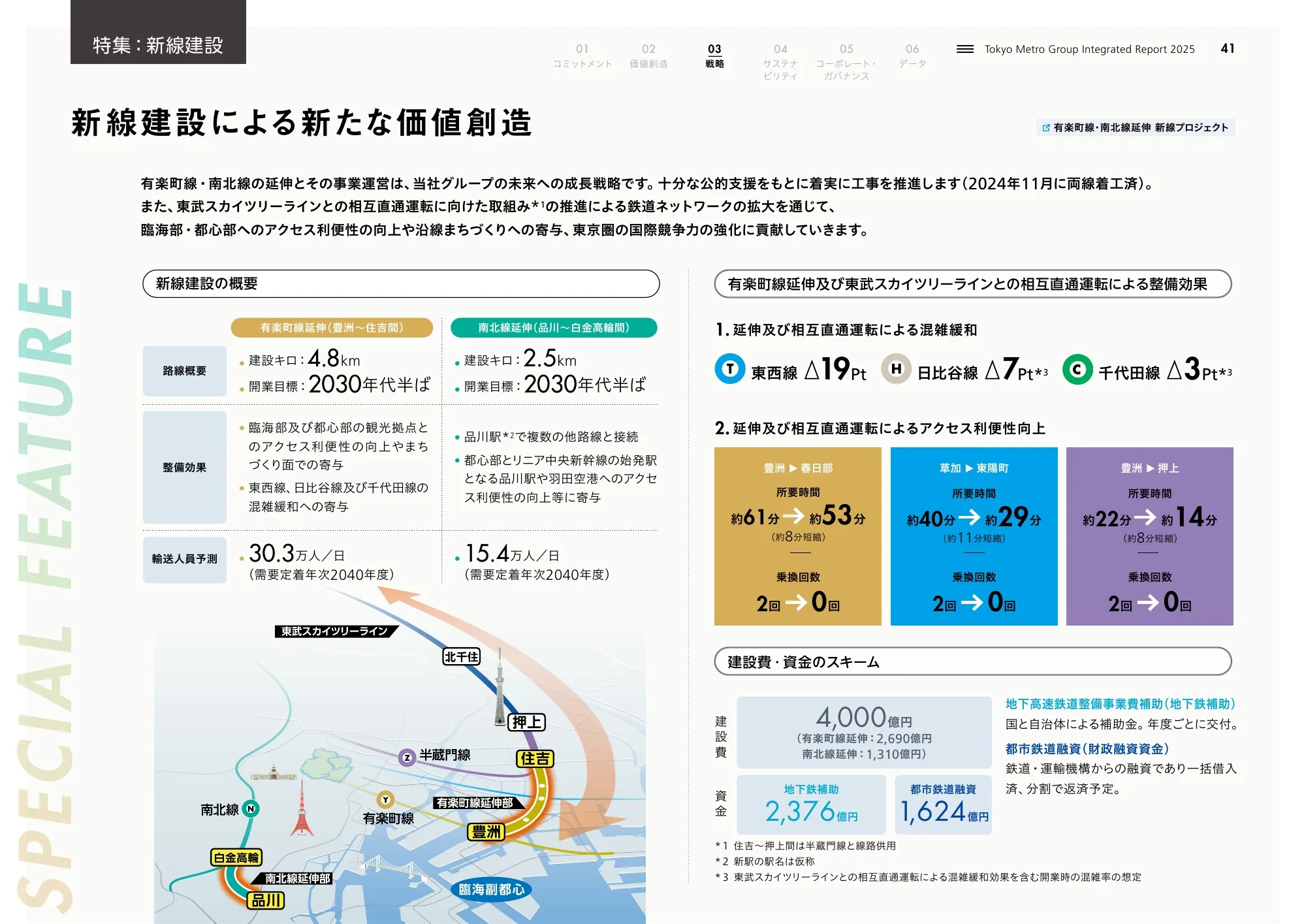
Task: Click the Hibiya line H circle icon
Action: [x=897, y=369]
